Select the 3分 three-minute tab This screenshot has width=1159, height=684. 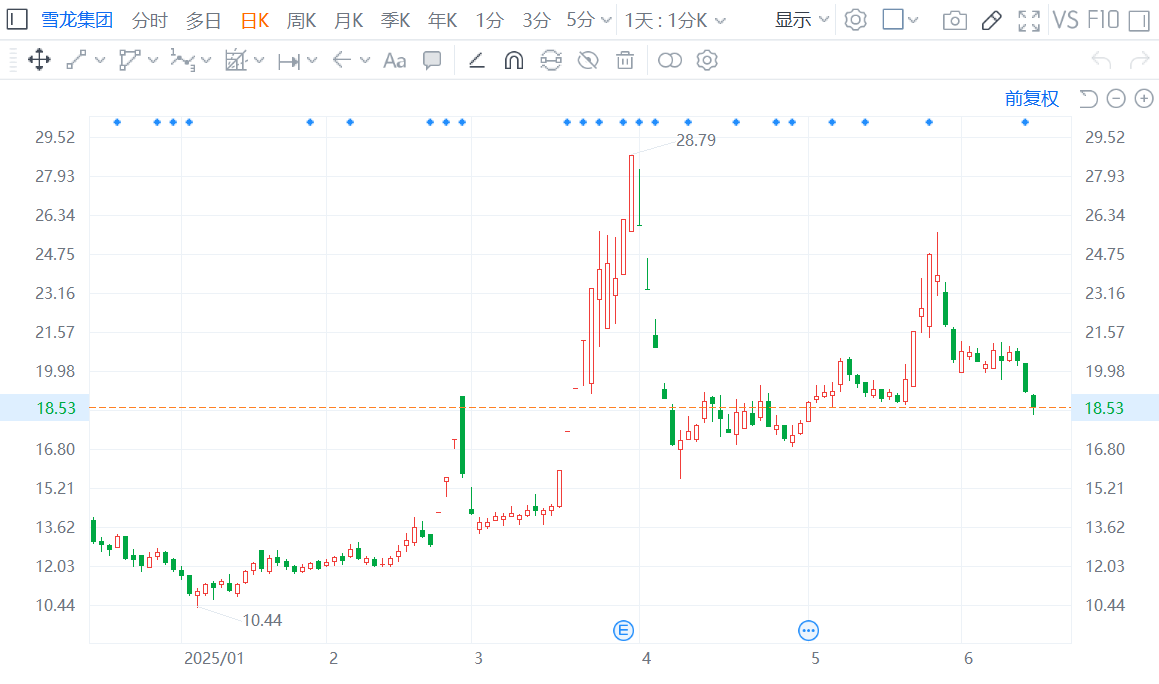tap(536, 20)
